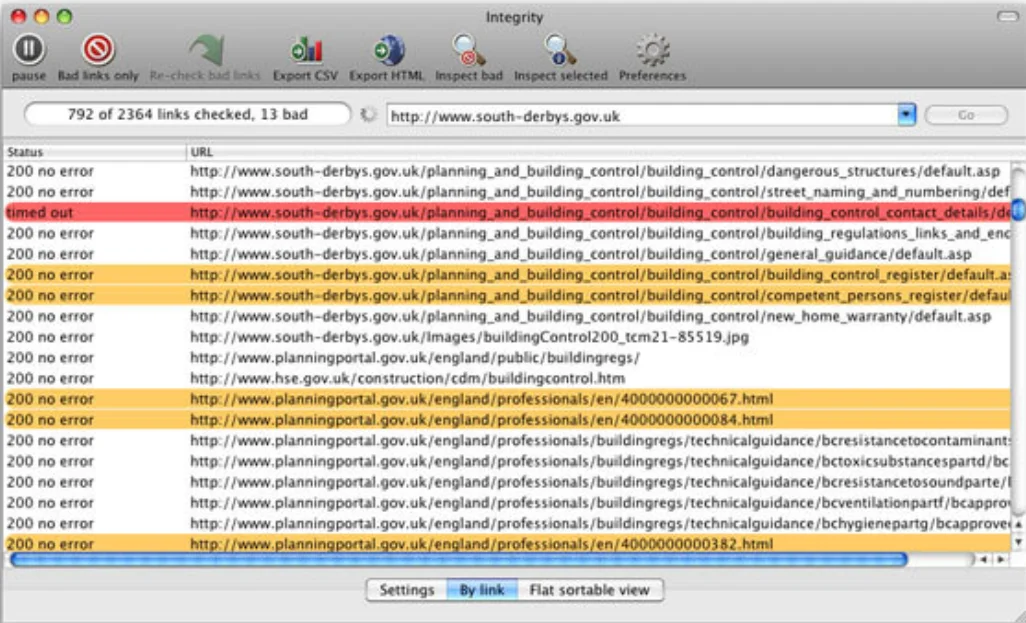Click the Inspect selected icon
This screenshot has width=1026, height=623.
560,50
